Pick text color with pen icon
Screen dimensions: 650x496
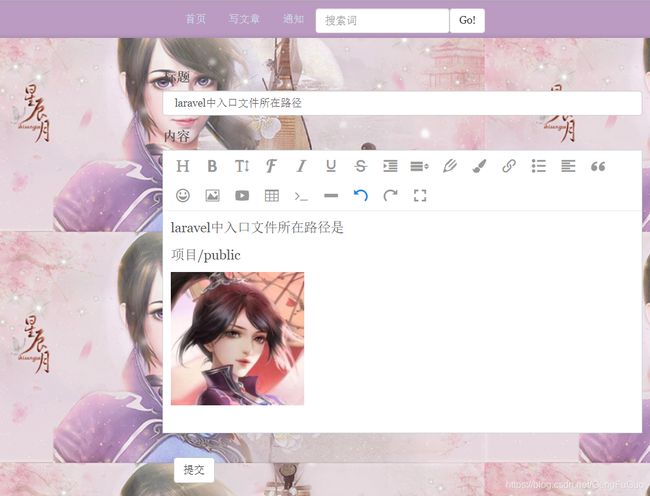(x=450, y=166)
